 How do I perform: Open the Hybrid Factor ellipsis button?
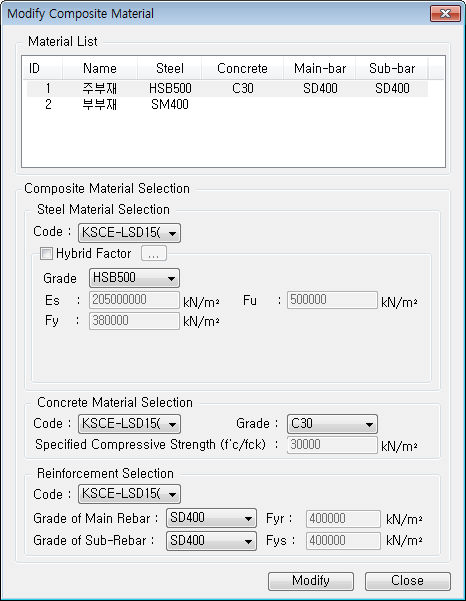(x=154, y=253)
